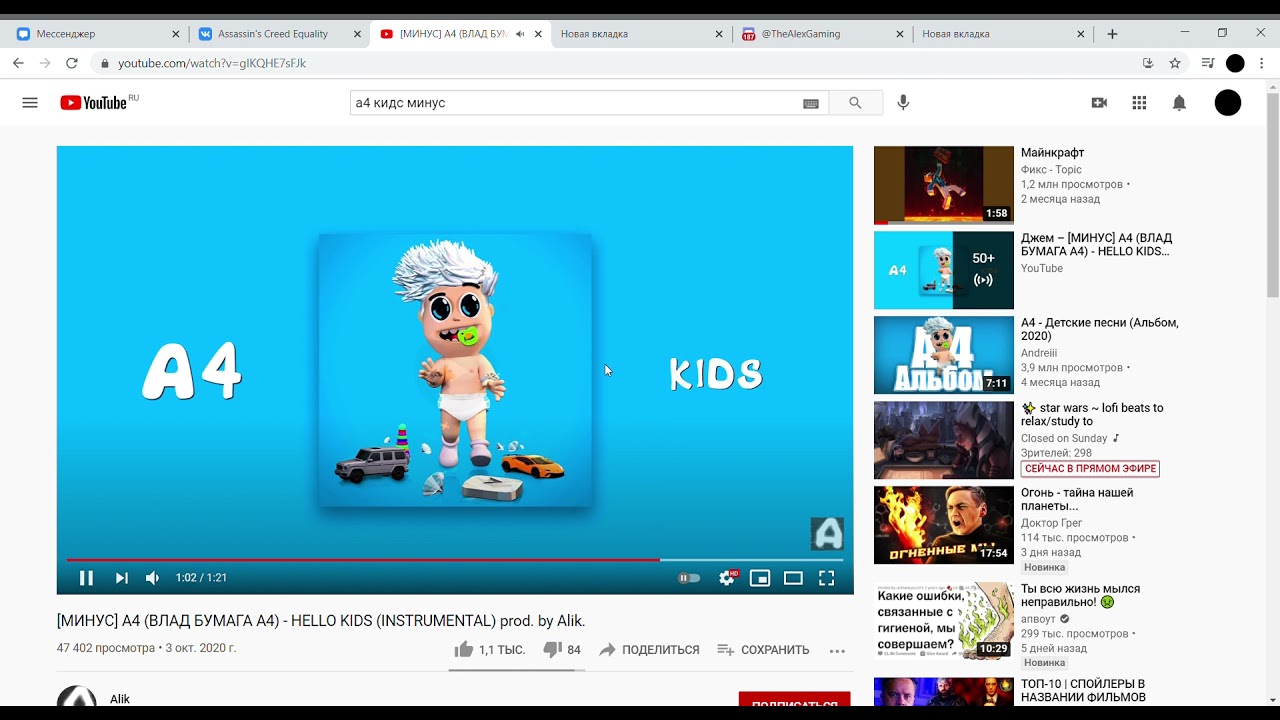Open the Майнкрафт video thumbnail
1280x720 pixels.
(944, 185)
